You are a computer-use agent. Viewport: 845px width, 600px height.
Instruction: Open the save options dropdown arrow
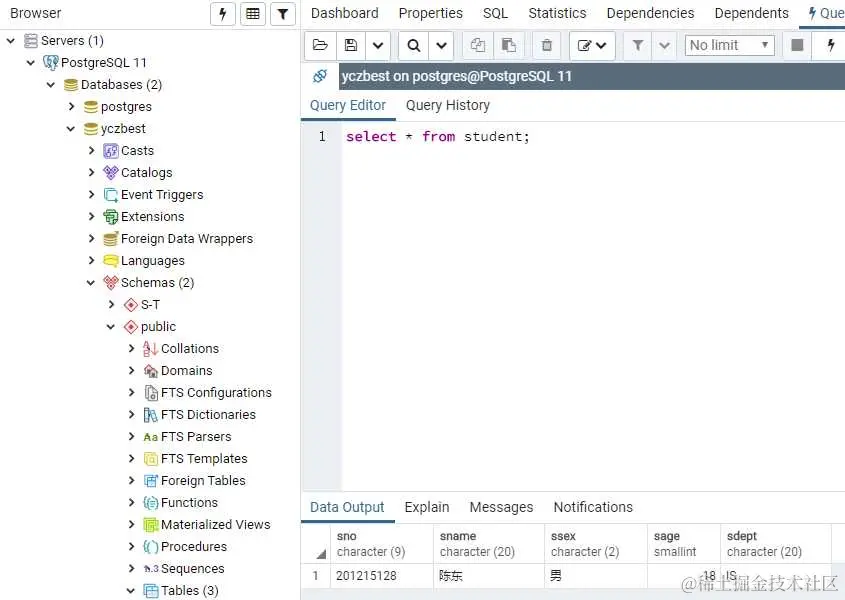(378, 45)
